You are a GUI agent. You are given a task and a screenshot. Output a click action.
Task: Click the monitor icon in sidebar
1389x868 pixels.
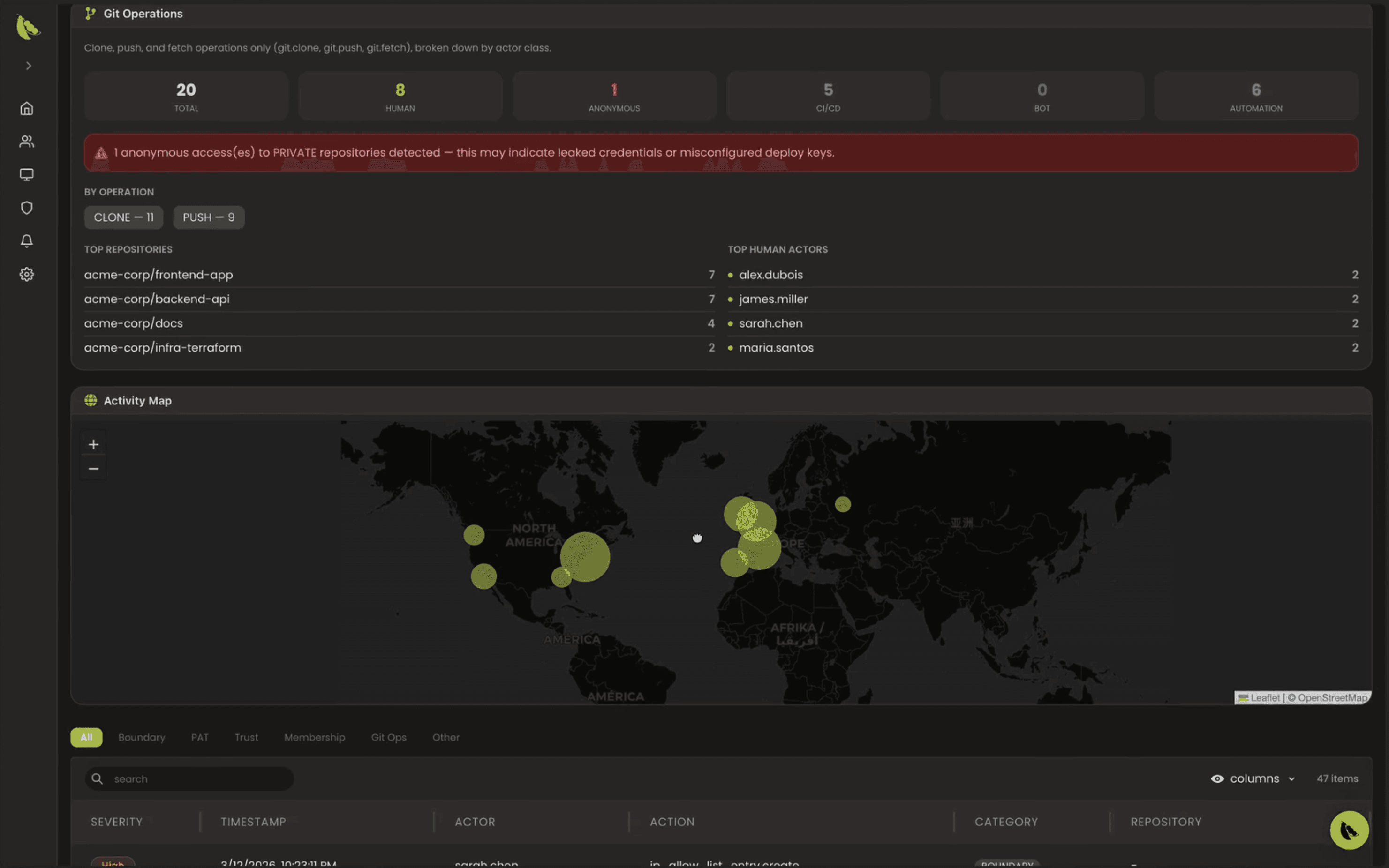coord(26,174)
